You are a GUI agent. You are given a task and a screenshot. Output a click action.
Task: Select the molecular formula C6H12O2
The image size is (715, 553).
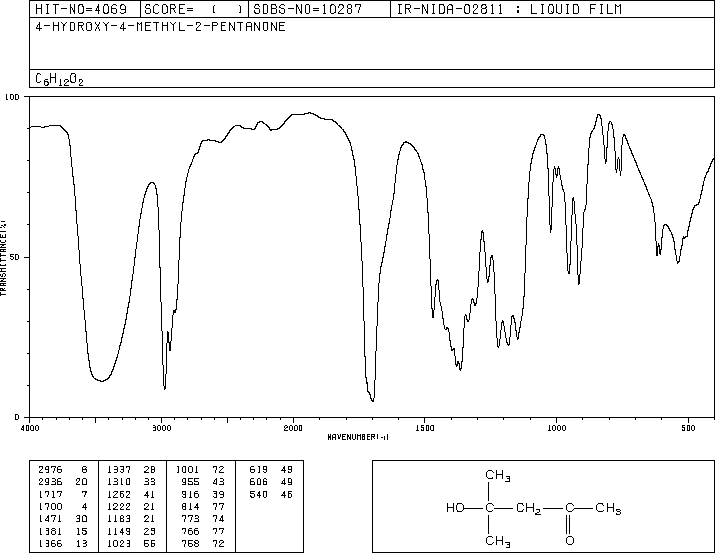point(59,80)
